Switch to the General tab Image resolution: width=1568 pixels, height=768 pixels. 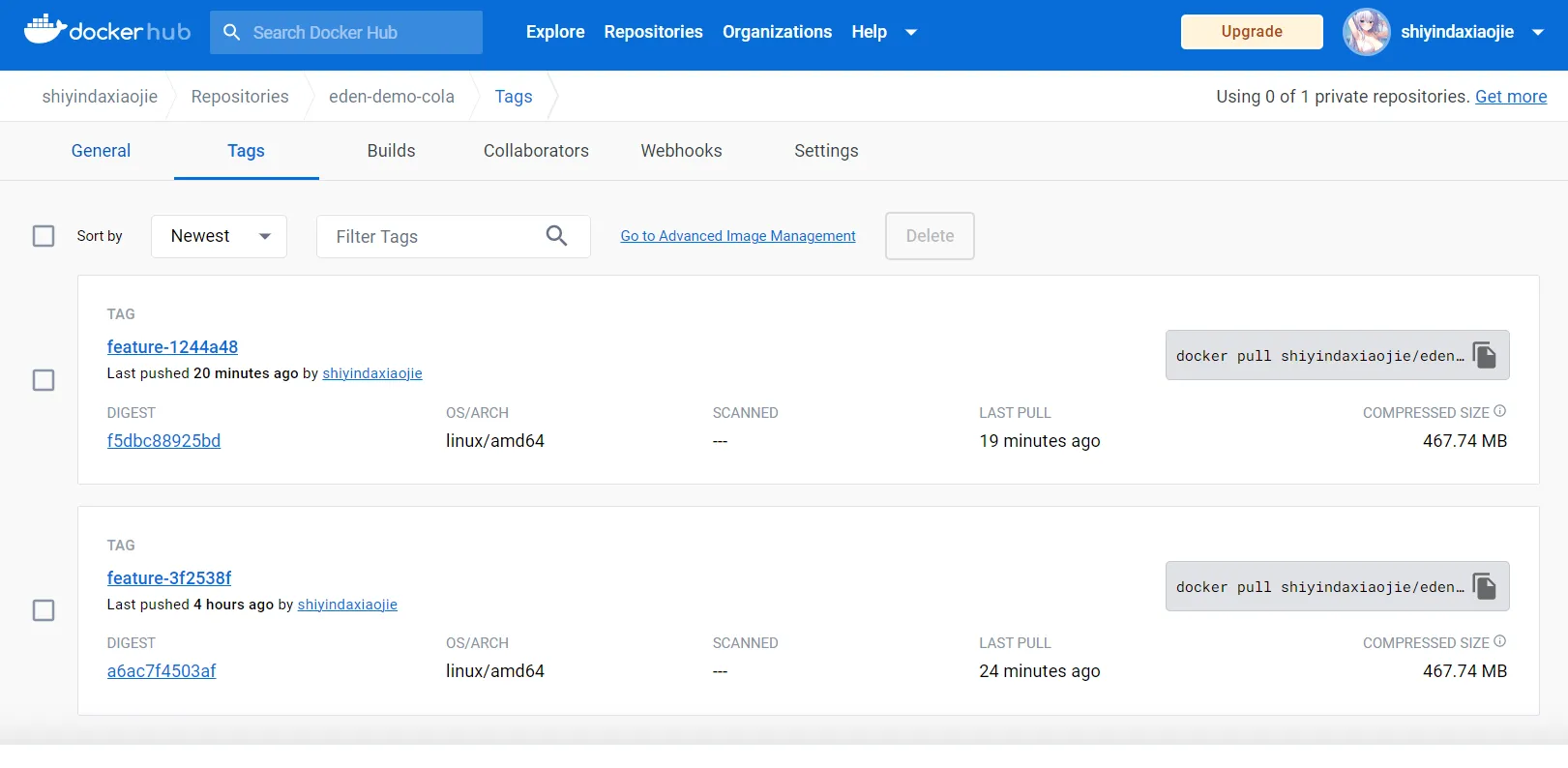(101, 151)
